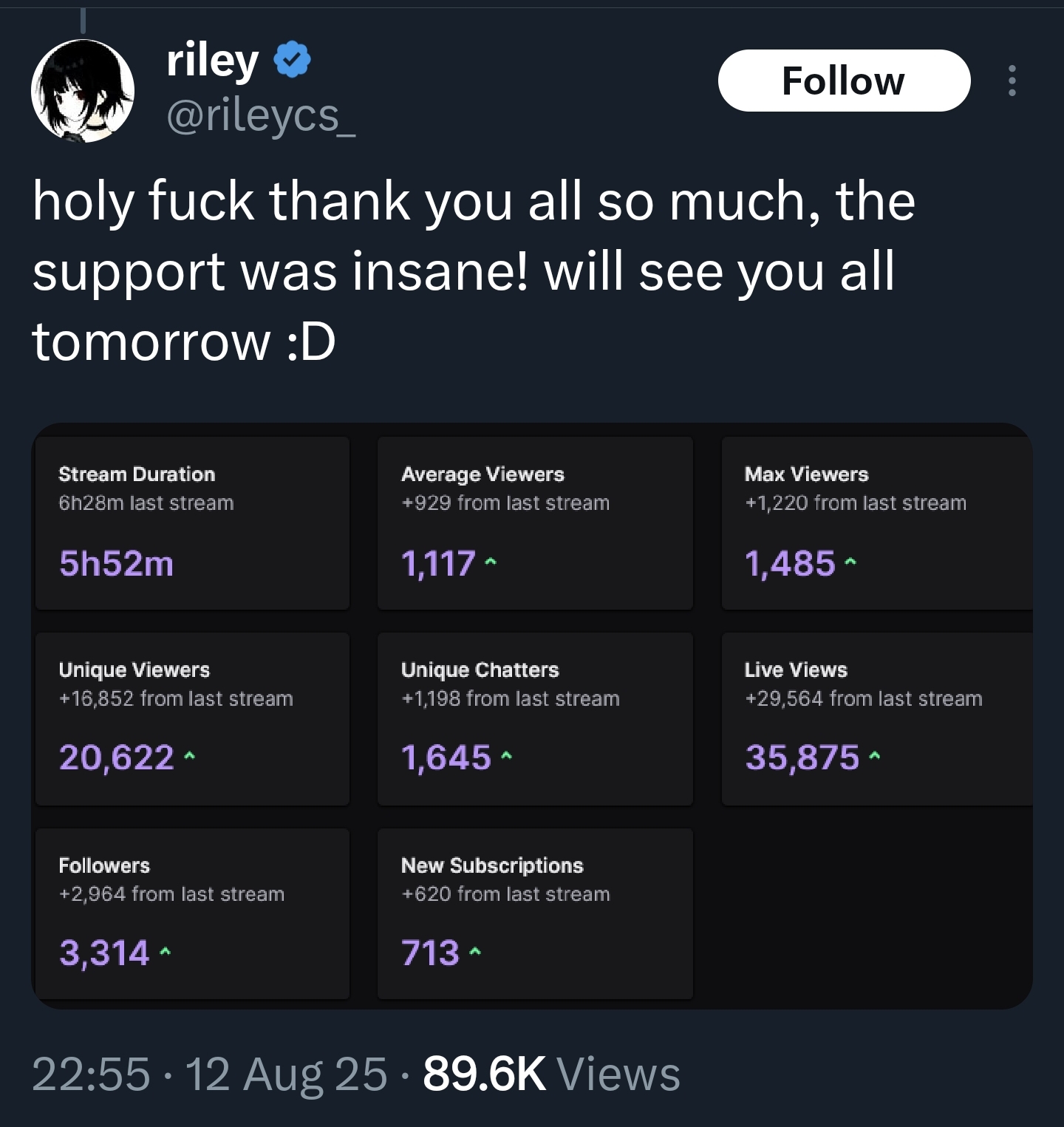1064x1127 pixels.
Task: Click the Stream Duration 5h52m card
Action: pos(192,523)
